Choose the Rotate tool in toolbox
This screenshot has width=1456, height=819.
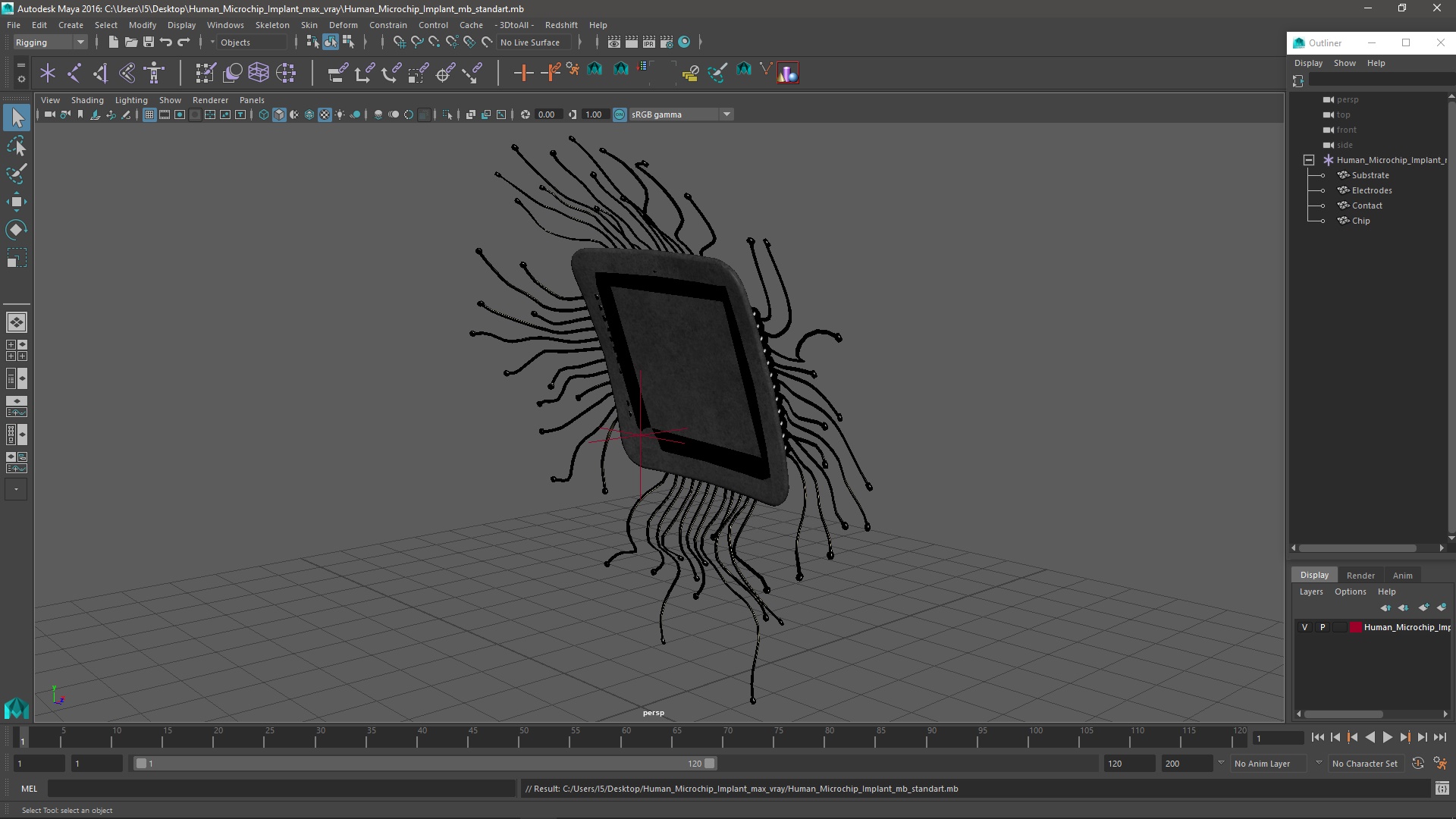pos(17,230)
